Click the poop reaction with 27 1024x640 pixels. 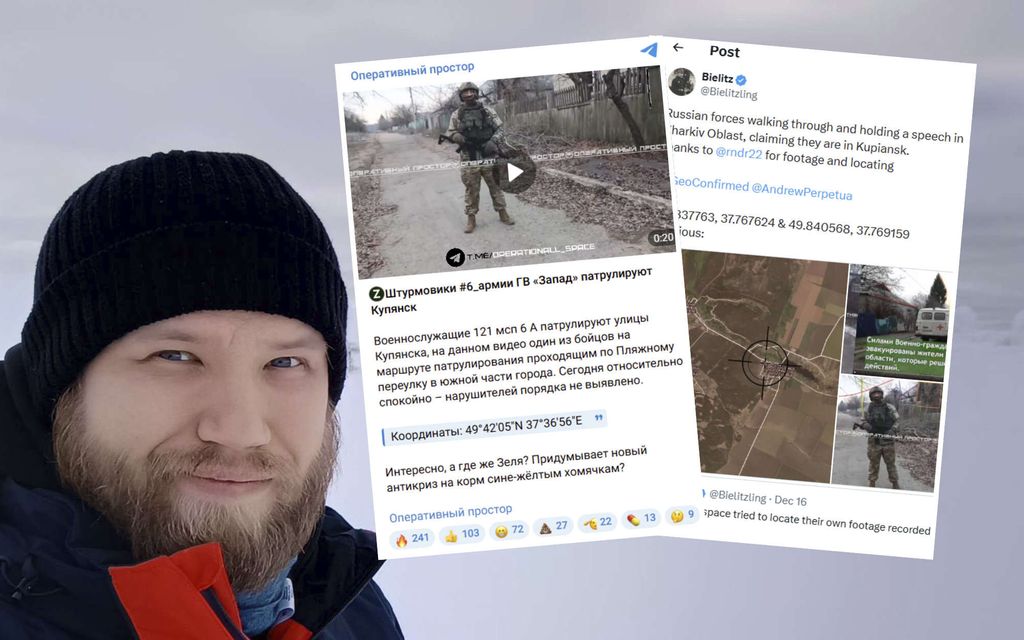[x=552, y=526]
